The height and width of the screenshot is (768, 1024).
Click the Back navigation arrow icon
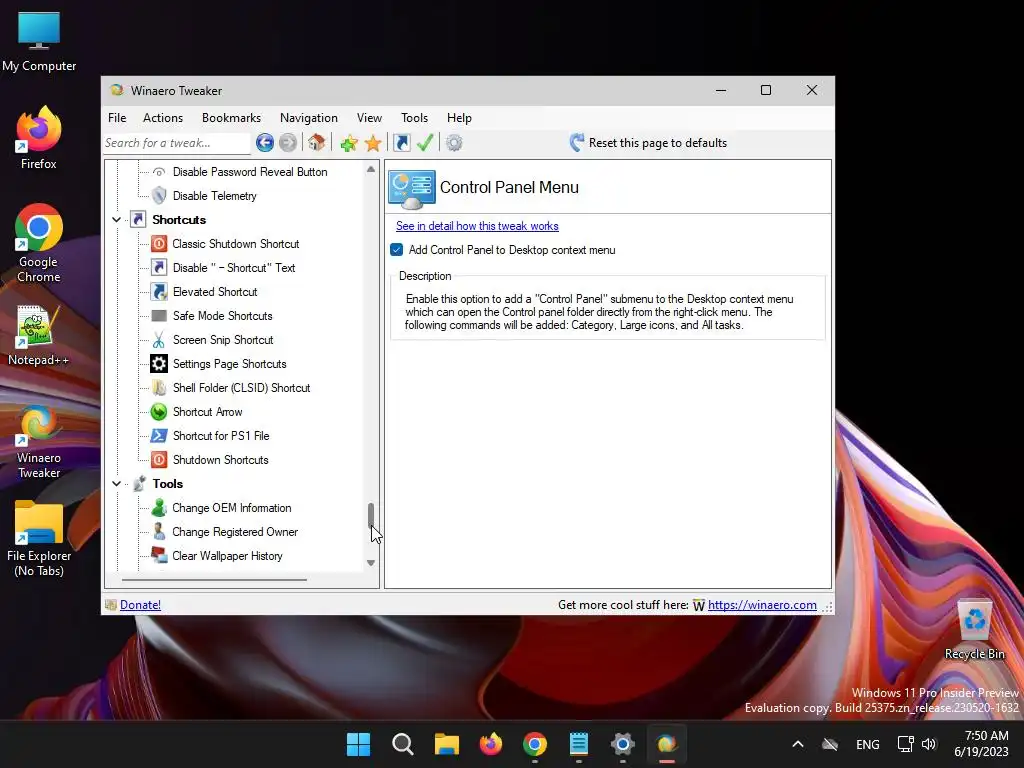tap(264, 142)
